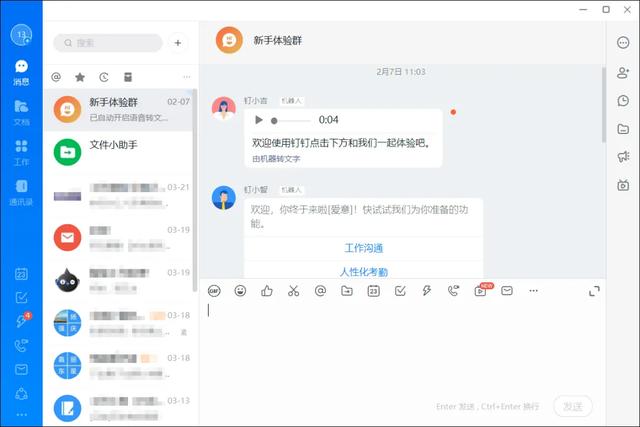640x427 pixels.
Task: Open the conversation dated 03-13
Action: [118, 408]
